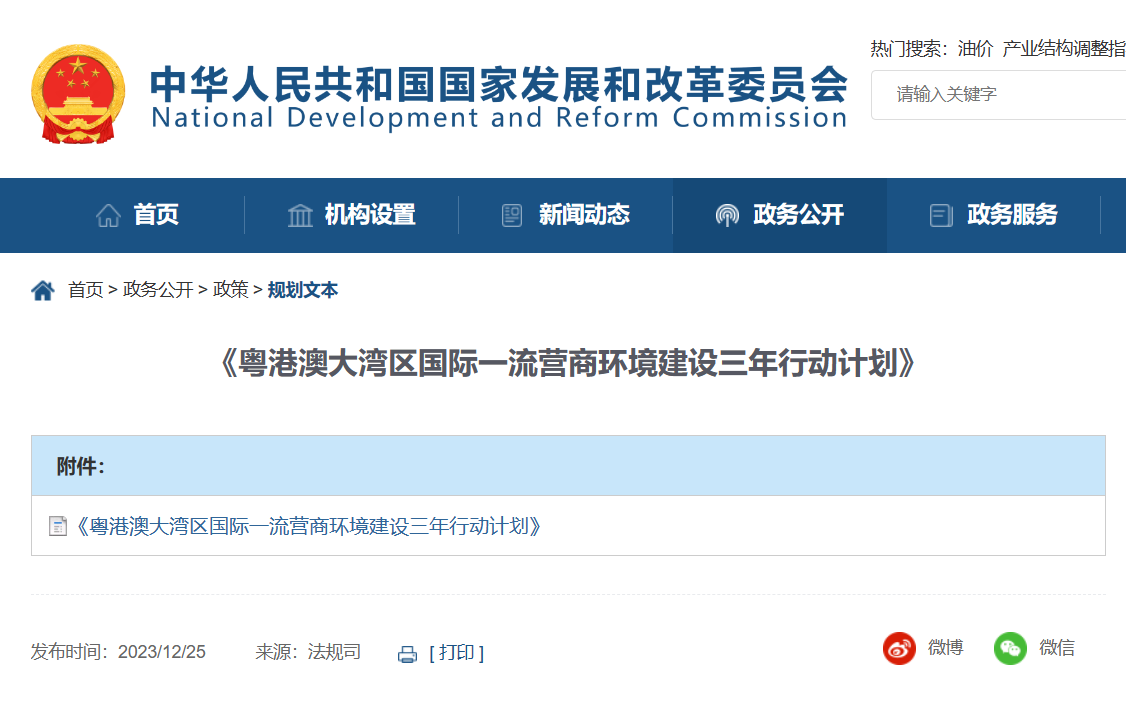Click the WeChat share icon
This screenshot has width=1126, height=708.
(x=1010, y=649)
